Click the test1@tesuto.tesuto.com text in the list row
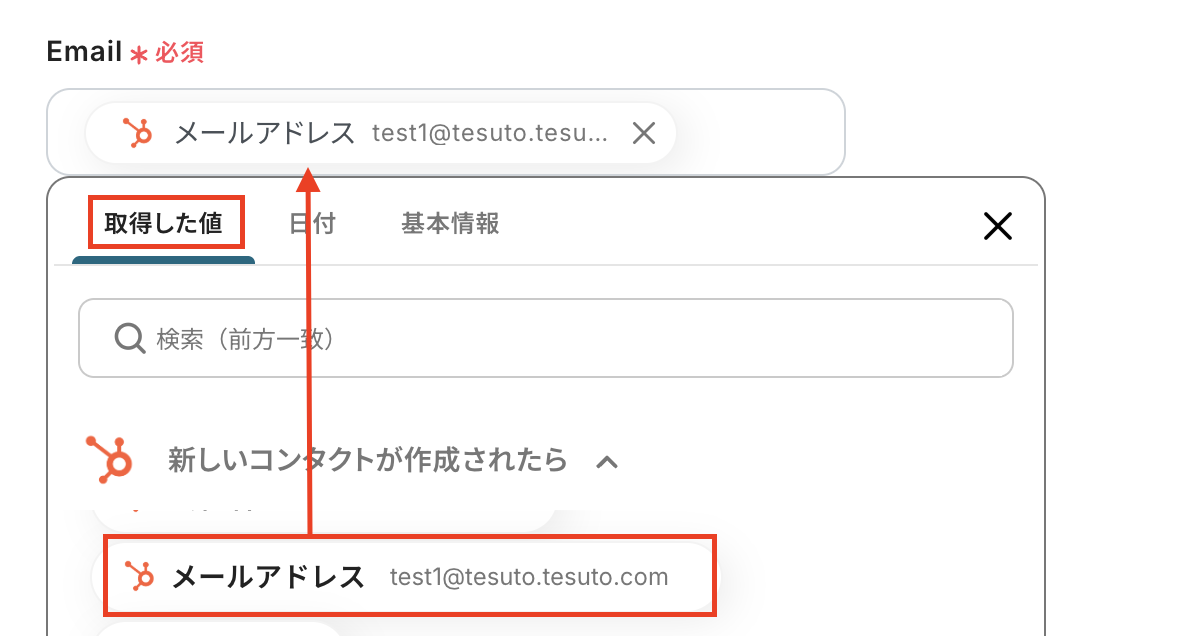 pos(528,577)
